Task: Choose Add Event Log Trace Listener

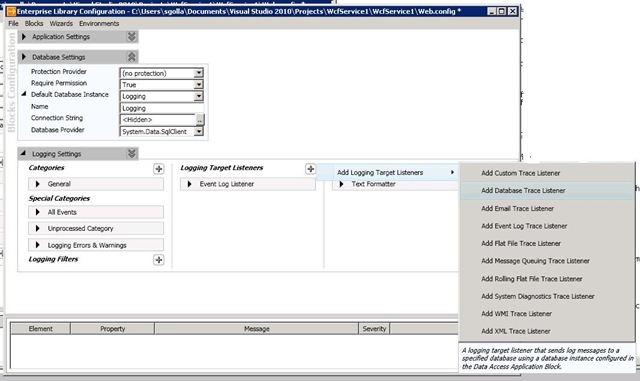Action: coord(547,226)
